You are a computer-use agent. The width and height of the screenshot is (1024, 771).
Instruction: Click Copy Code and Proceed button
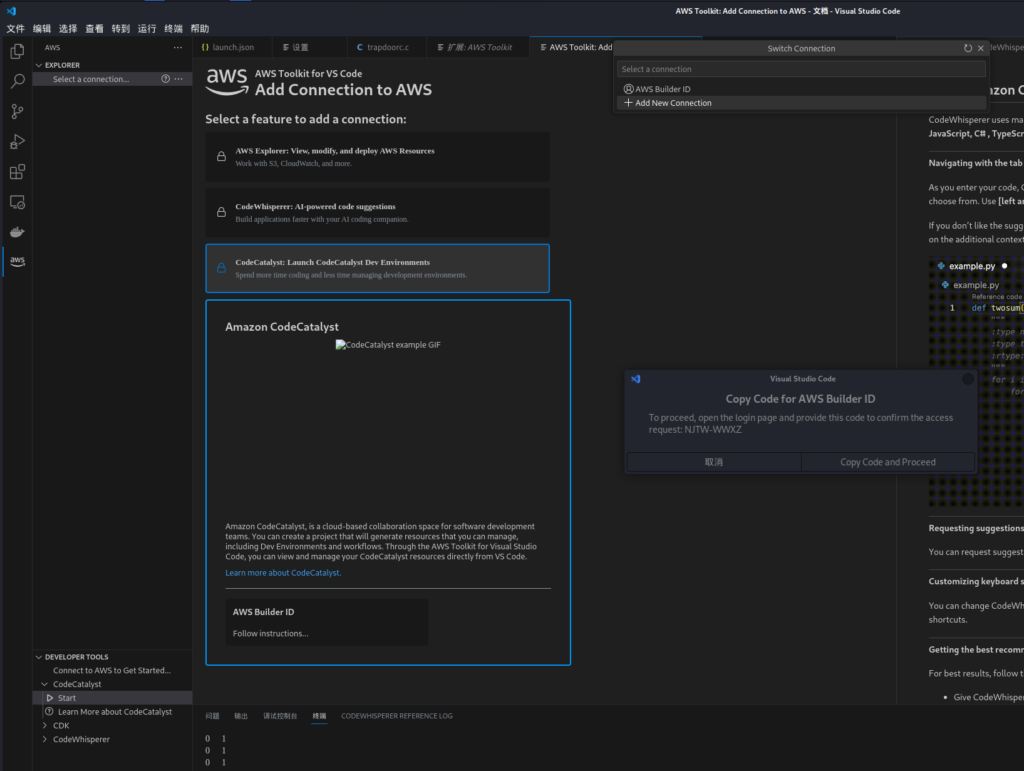click(888, 462)
